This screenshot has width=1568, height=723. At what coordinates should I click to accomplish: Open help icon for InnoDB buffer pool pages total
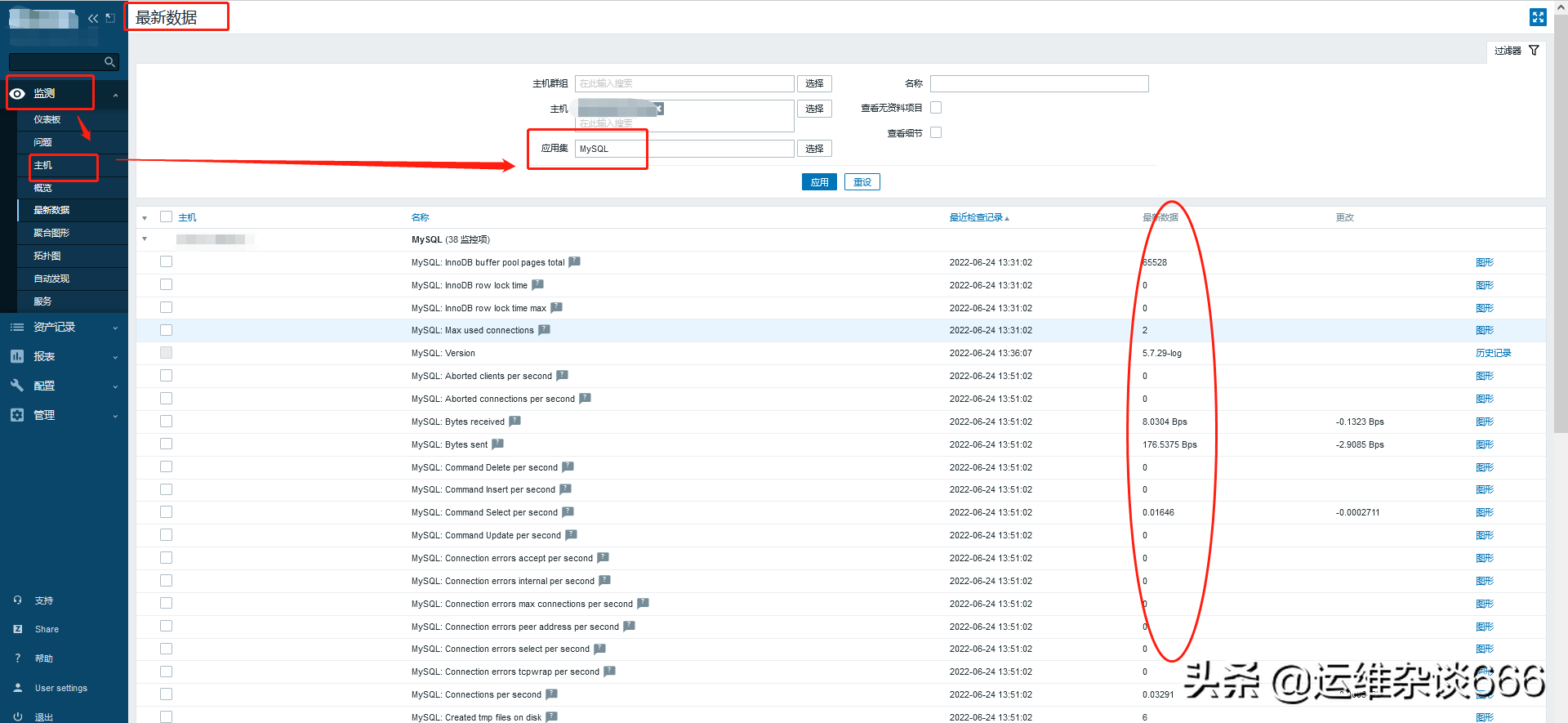574,262
